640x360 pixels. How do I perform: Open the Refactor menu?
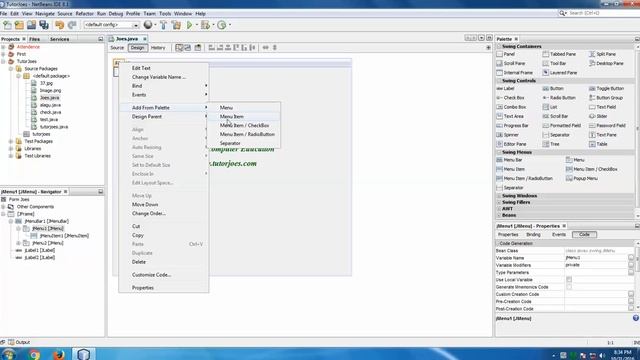click(x=84, y=13)
